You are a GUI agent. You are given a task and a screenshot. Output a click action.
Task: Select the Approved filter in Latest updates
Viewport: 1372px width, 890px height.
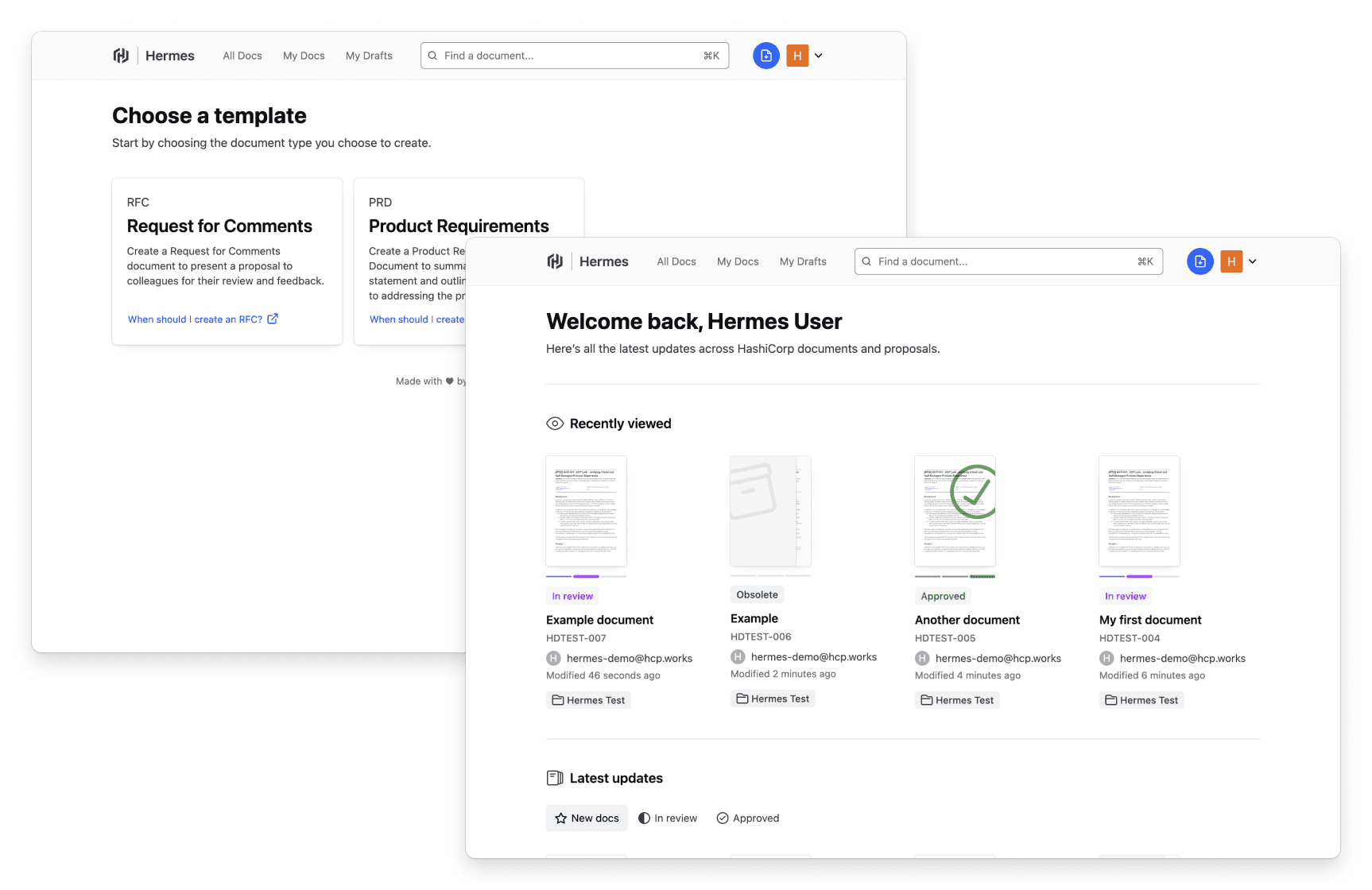[x=748, y=818]
